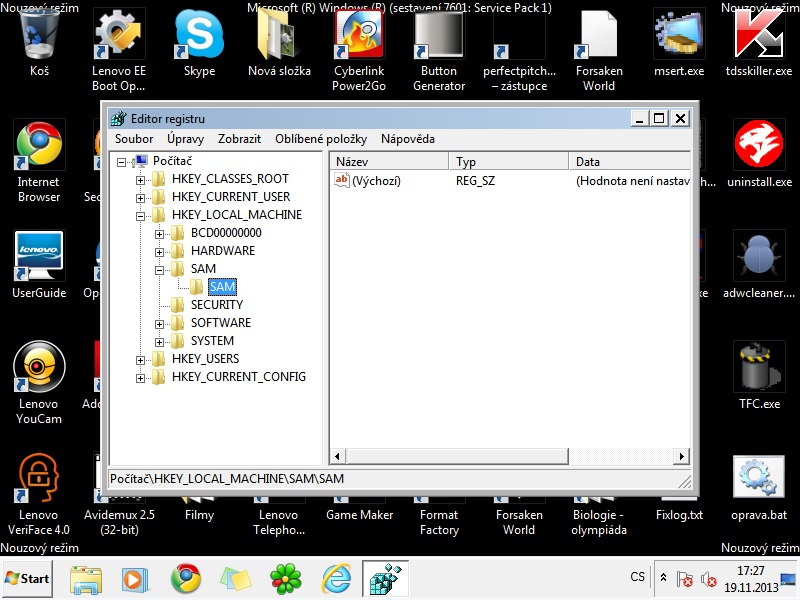The height and width of the screenshot is (600, 800).
Task: Open the Oblíbené položky menu
Action: tap(321, 139)
